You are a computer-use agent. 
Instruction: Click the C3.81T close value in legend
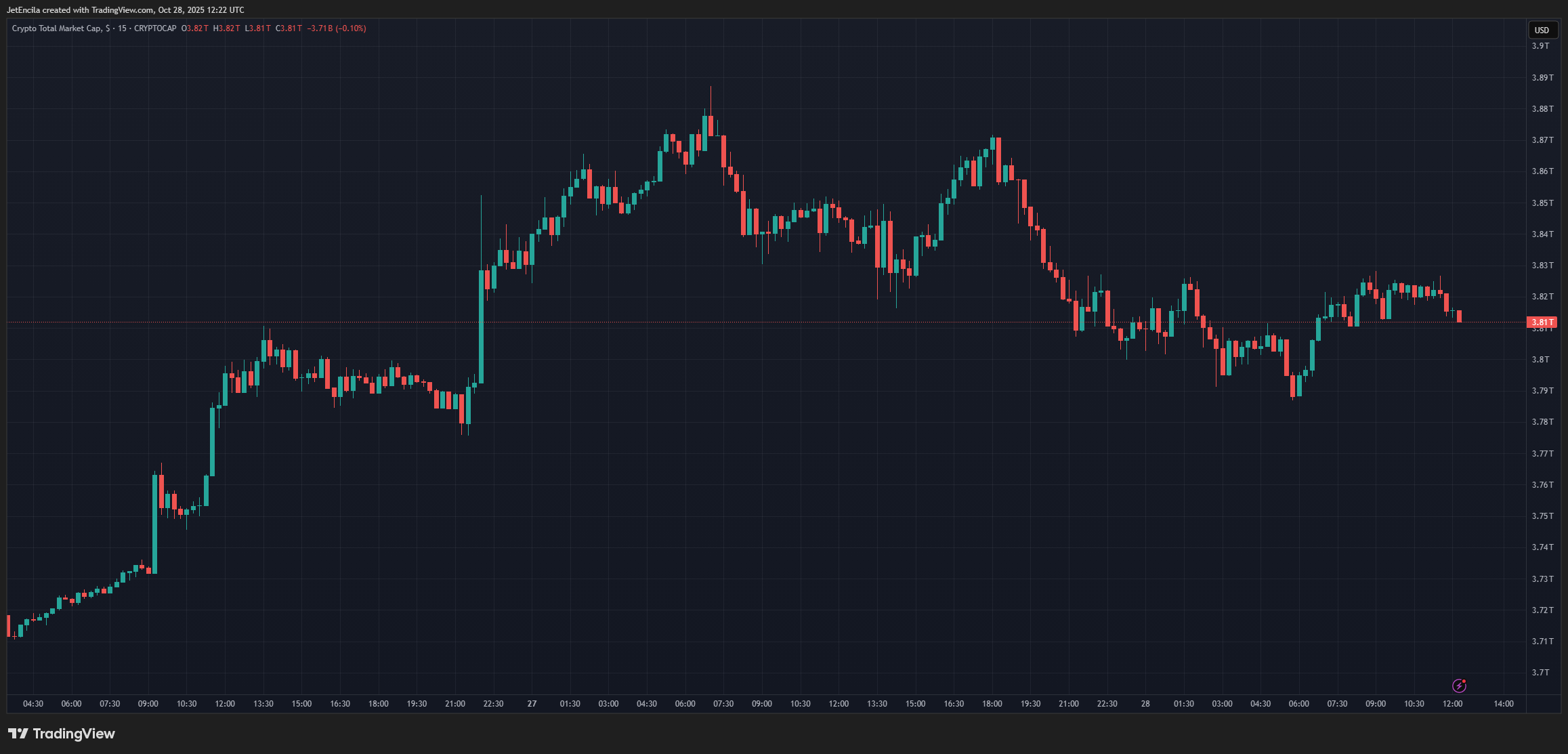click(x=289, y=28)
